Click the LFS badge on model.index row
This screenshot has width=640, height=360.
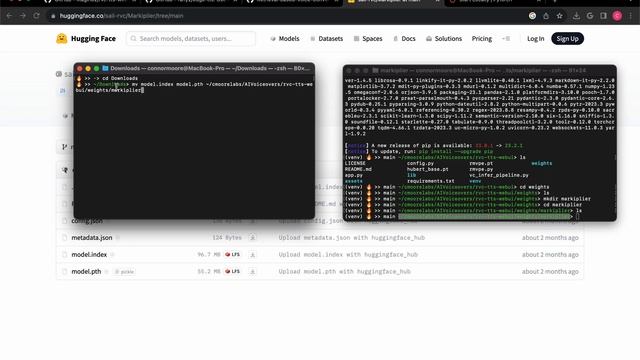(233, 254)
